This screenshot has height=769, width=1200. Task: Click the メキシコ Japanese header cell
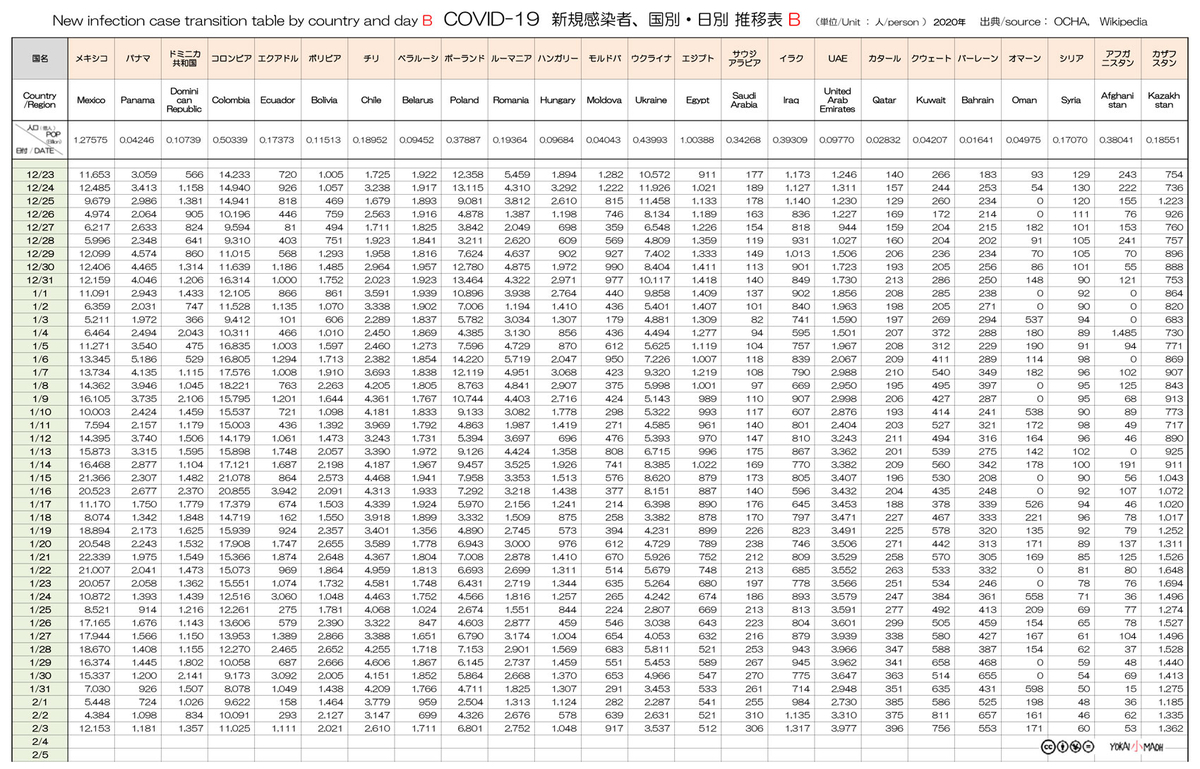(x=91, y=59)
